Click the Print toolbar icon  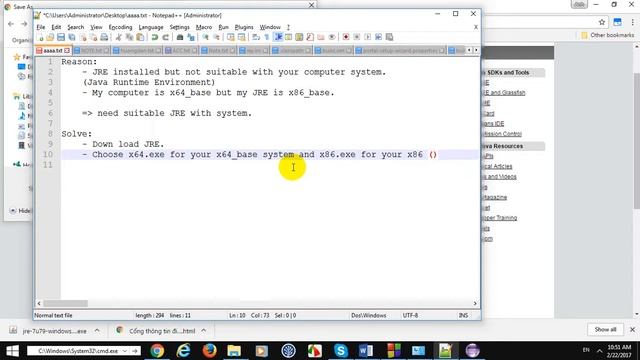click(x=104, y=38)
